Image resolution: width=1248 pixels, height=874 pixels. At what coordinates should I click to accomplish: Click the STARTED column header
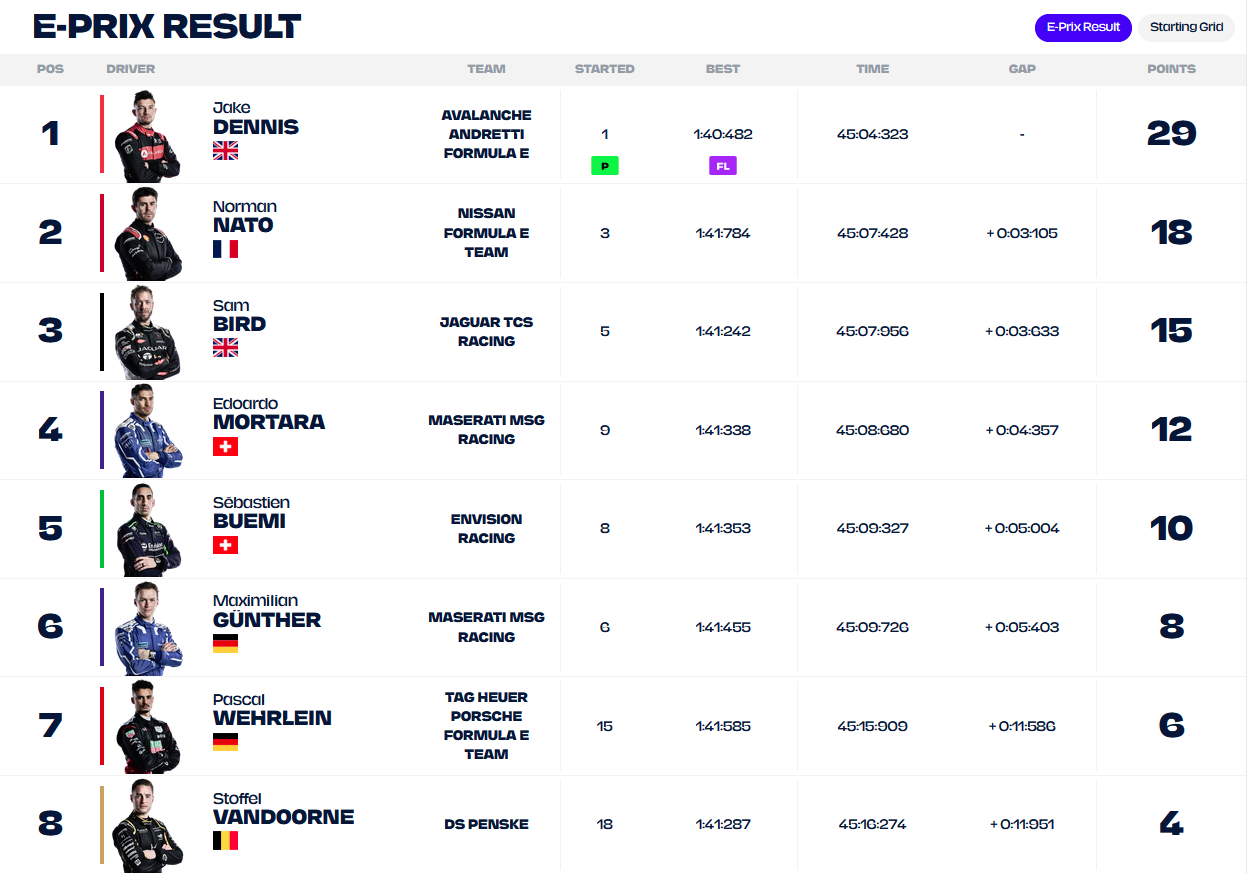604,69
